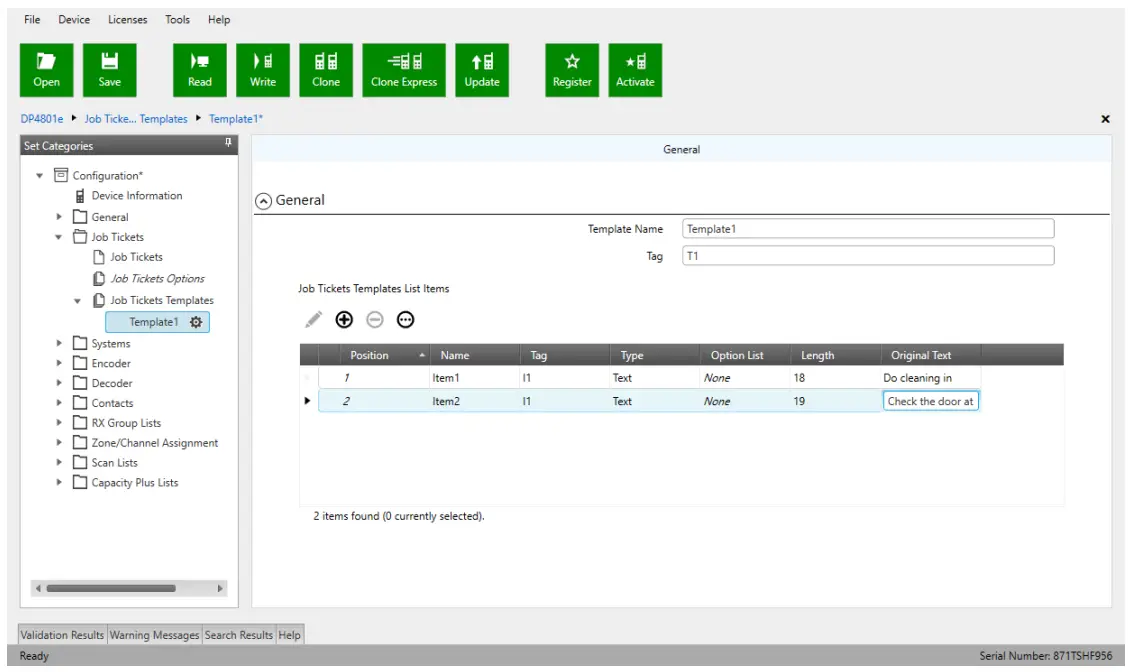Read the device configuration
The width and height of the screenshot is (1128, 672).
(200, 70)
